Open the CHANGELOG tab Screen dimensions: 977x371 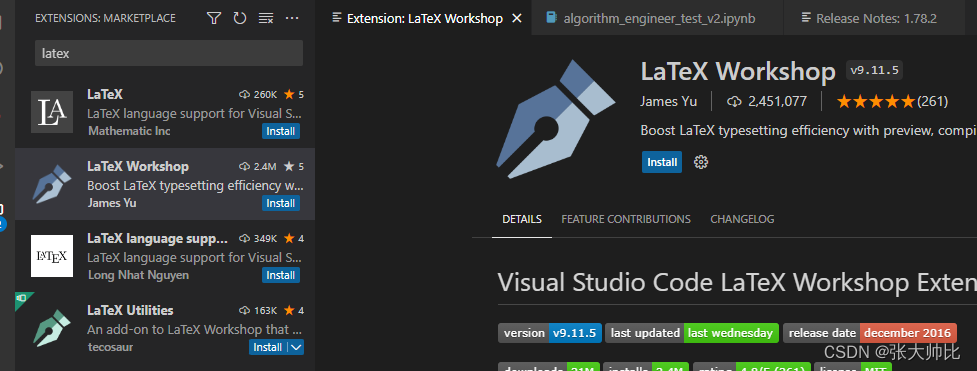742,219
